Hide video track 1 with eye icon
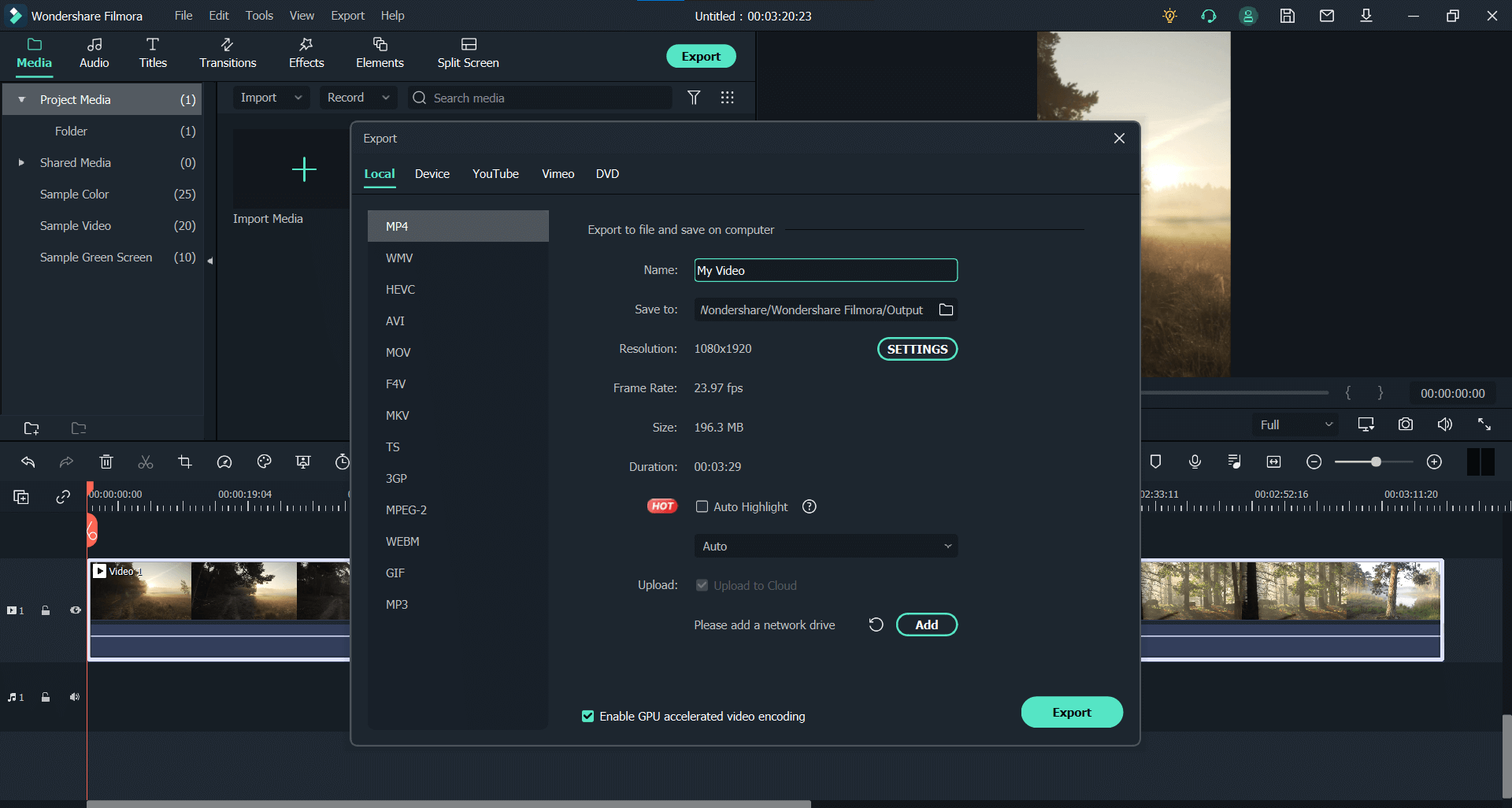The image size is (1512, 808). (76, 610)
